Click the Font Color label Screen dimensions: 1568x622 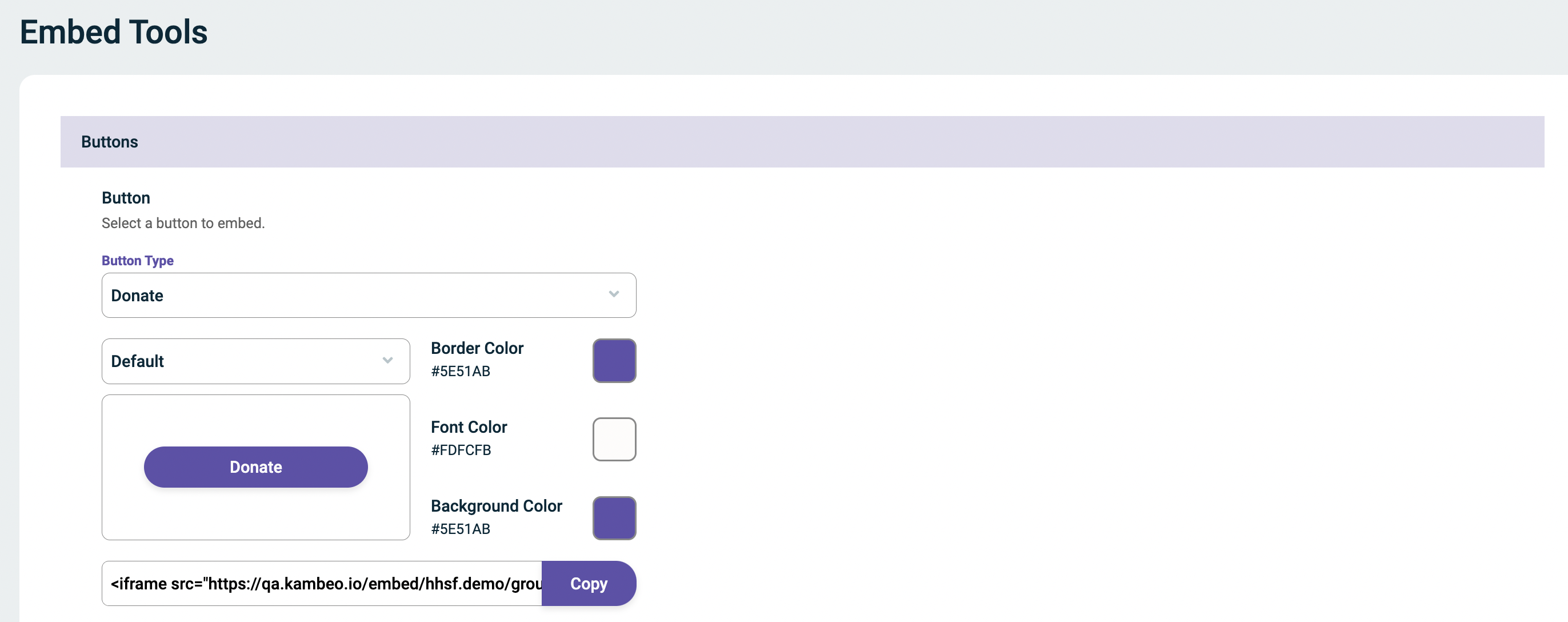pos(469,427)
